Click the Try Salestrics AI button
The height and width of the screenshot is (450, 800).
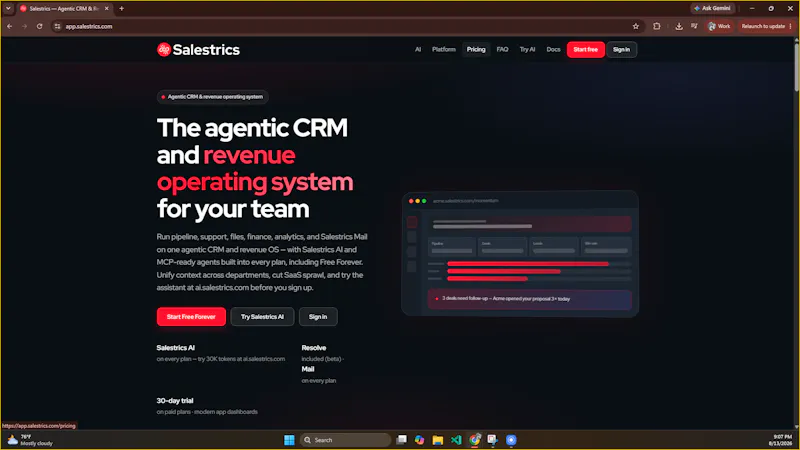coord(262,317)
